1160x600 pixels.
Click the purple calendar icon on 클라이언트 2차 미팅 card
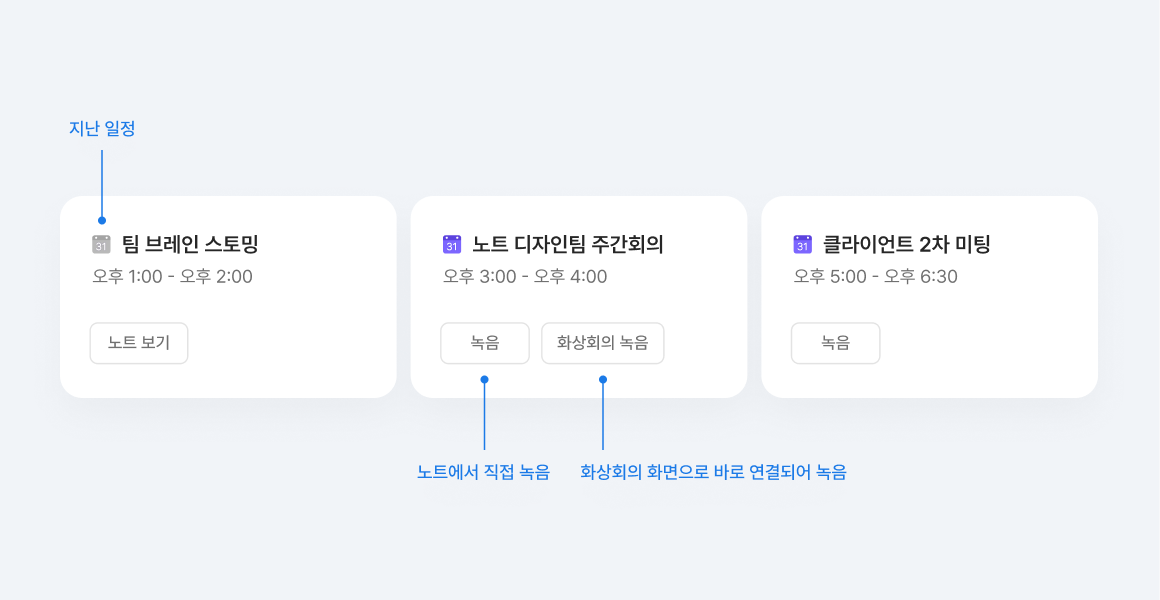pyautogui.click(x=802, y=243)
